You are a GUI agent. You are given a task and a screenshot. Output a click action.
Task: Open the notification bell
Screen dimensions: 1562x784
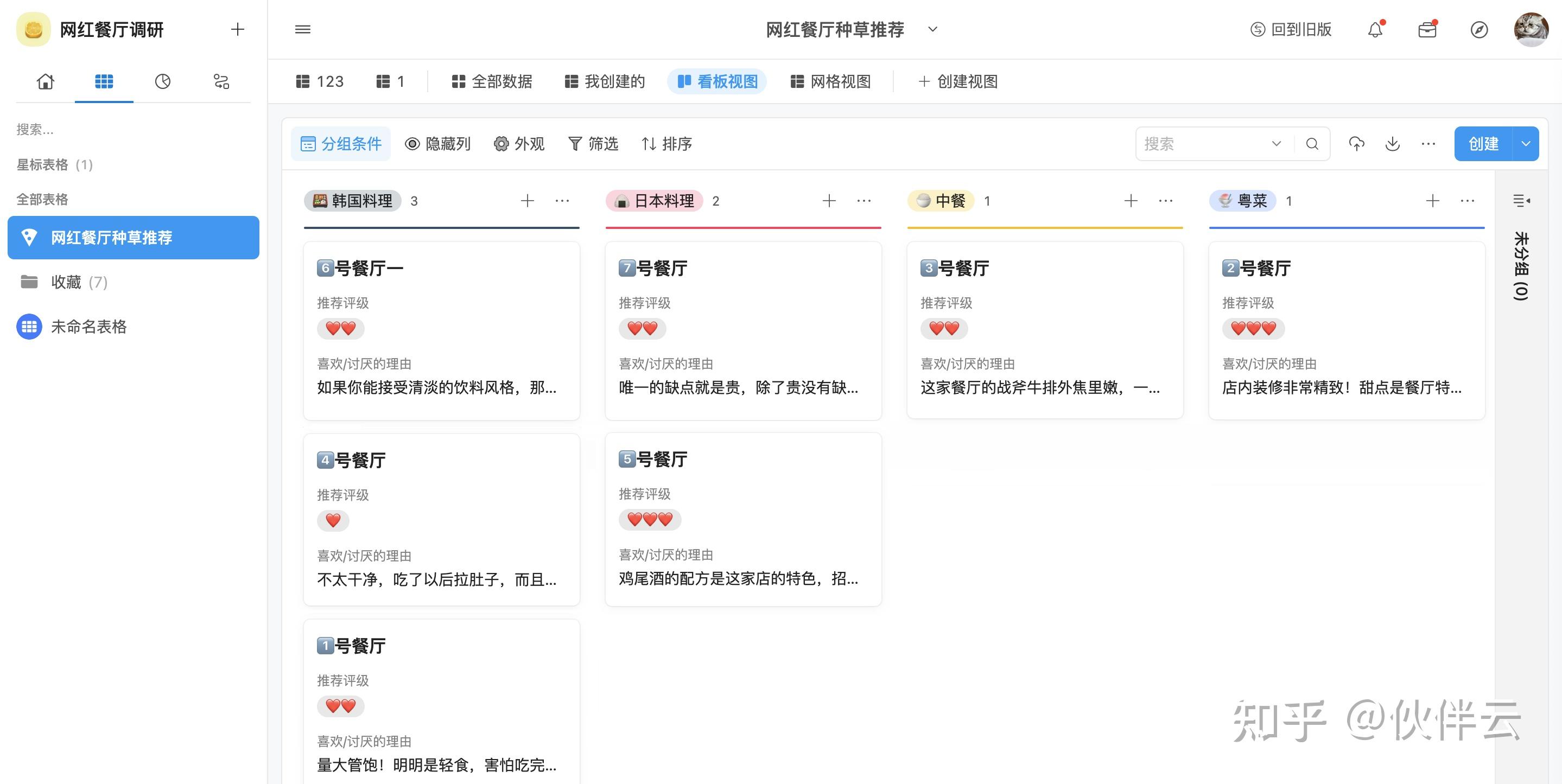pyautogui.click(x=1375, y=30)
